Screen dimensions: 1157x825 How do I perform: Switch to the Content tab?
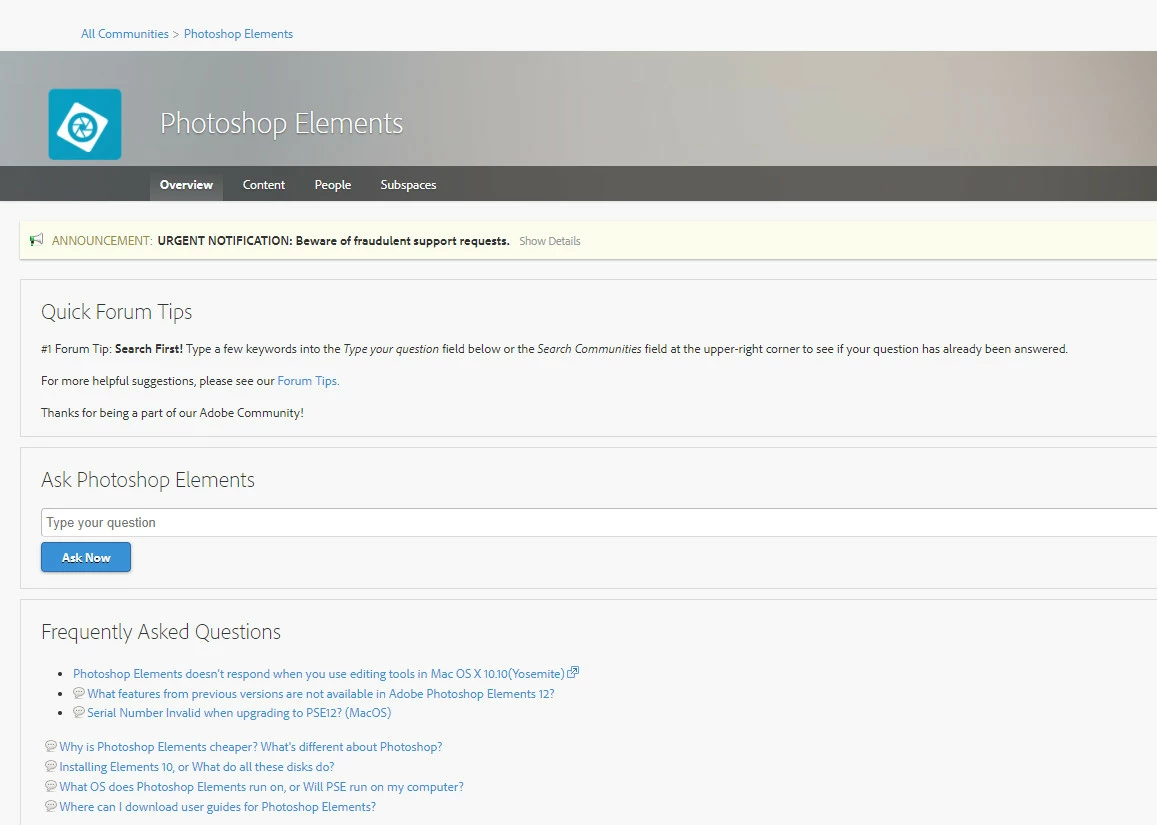[263, 184]
